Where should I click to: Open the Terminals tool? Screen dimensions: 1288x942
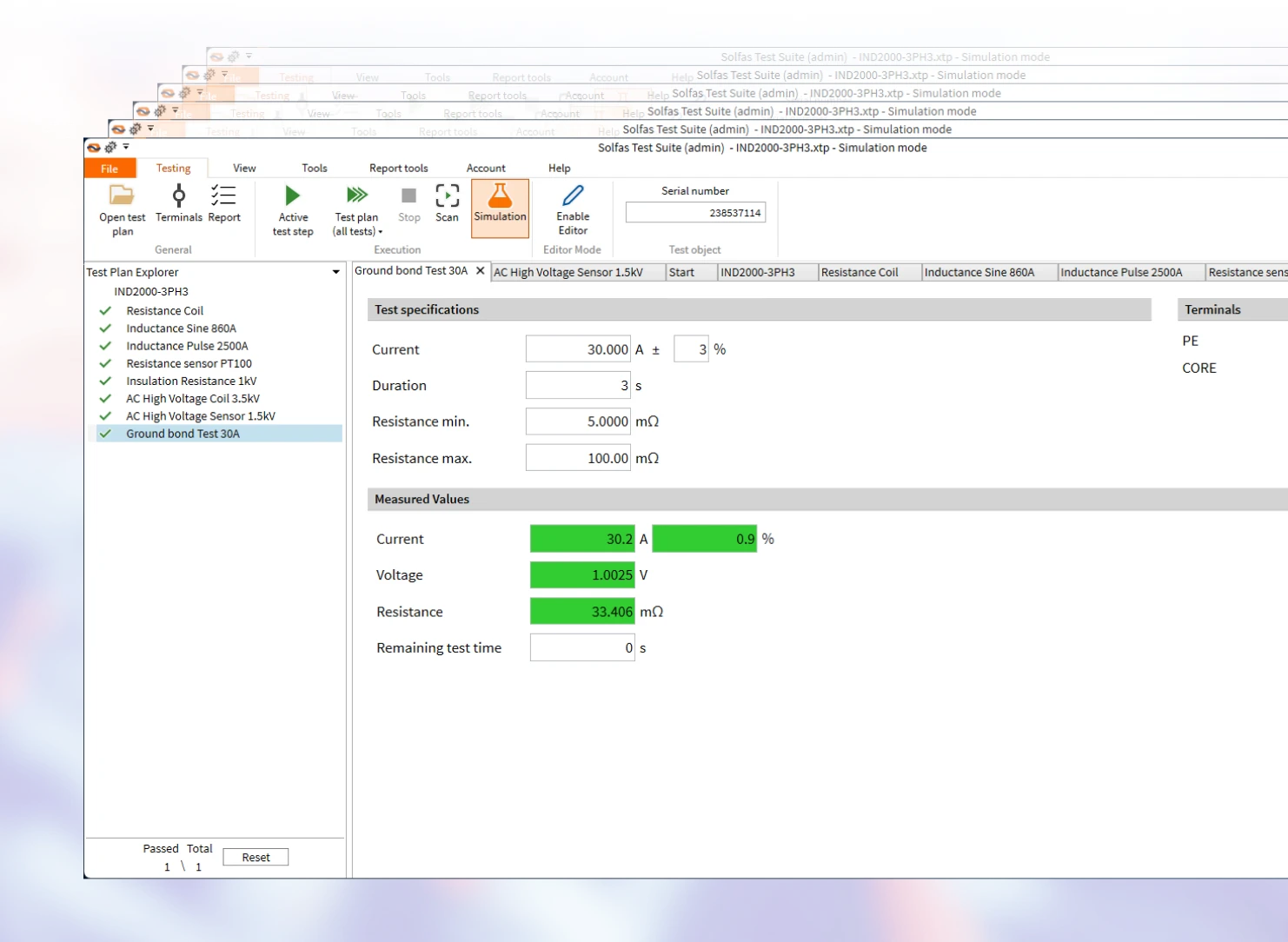coord(179,202)
